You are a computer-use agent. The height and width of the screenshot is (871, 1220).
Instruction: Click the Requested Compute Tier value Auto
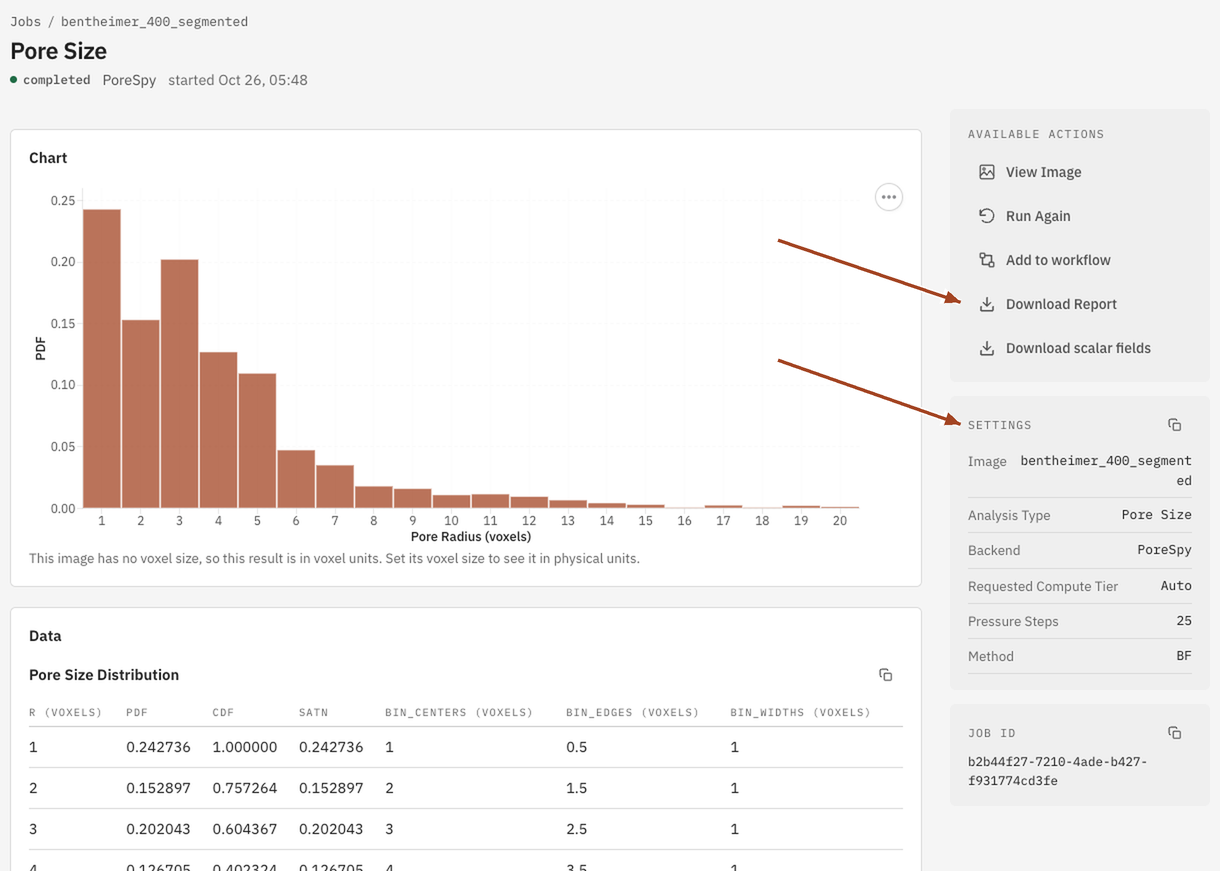pos(1176,586)
